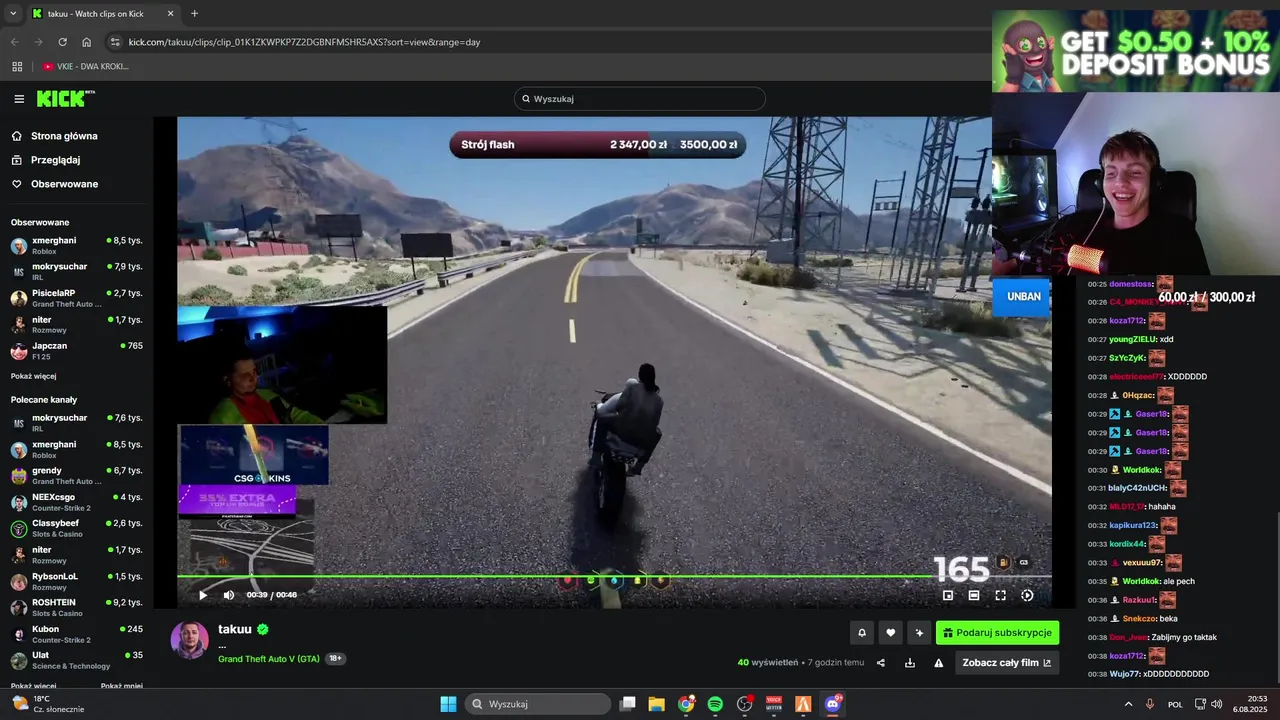Click the address bar URL
This screenshot has width=1280, height=720.
pos(304,42)
